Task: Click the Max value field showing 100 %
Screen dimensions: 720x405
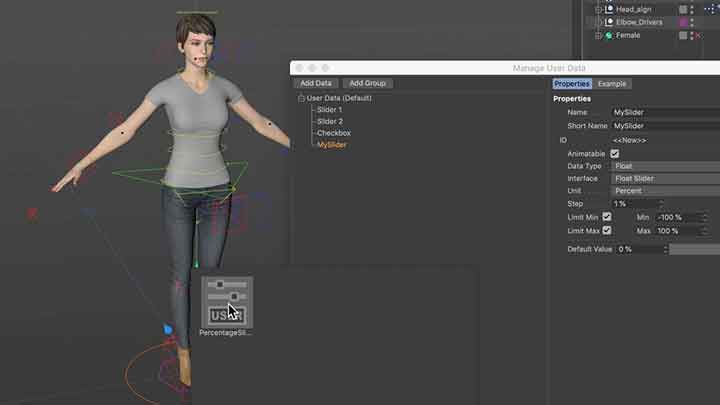Action: (678, 231)
